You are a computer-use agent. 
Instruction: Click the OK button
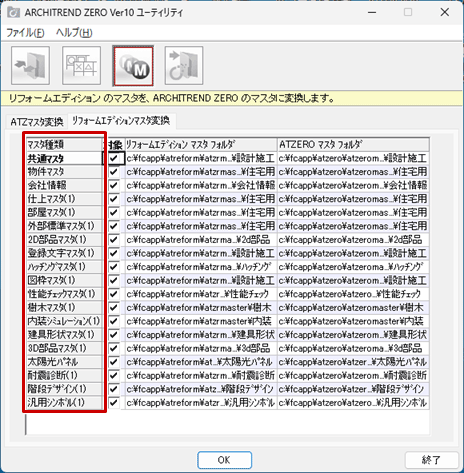pos(224,460)
